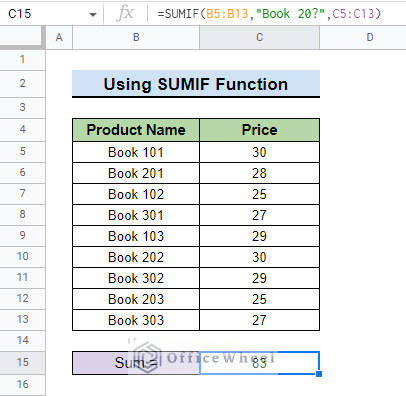This screenshot has width=406, height=396.
Task: Select row 6 header
Action: [x=22, y=173]
